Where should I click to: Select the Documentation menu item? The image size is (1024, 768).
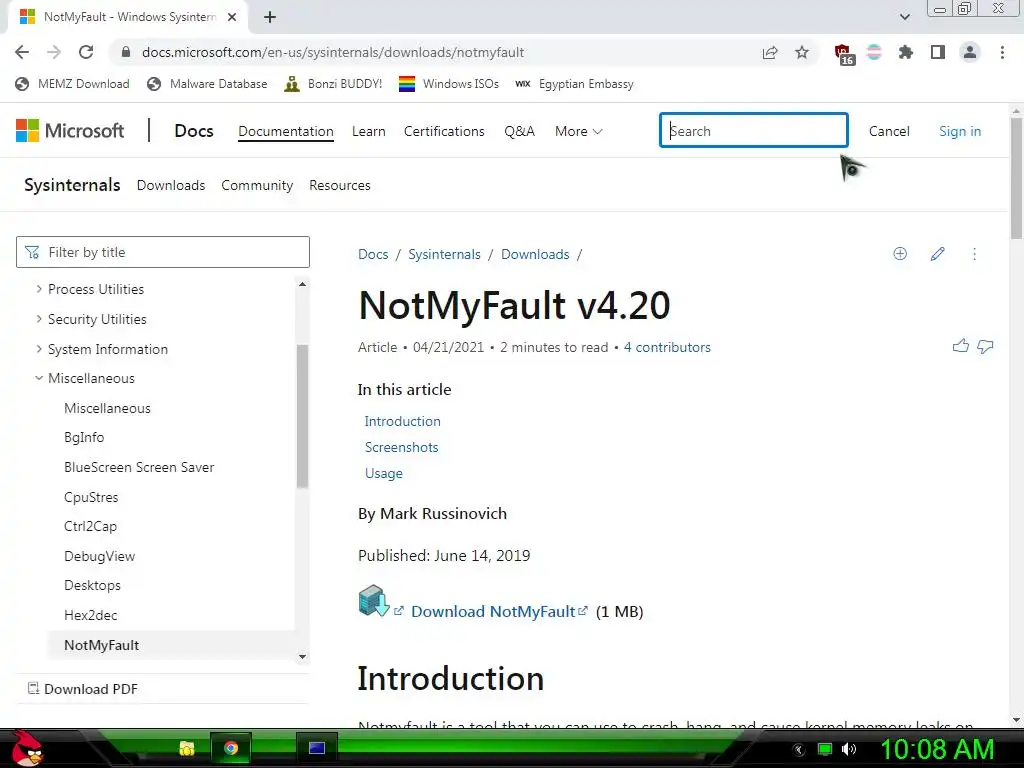[285, 131]
